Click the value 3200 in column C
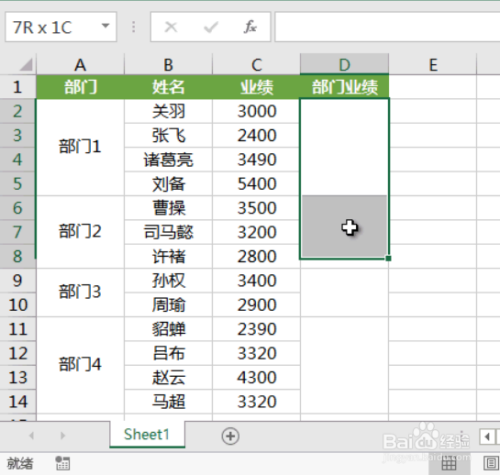 (x=256, y=232)
